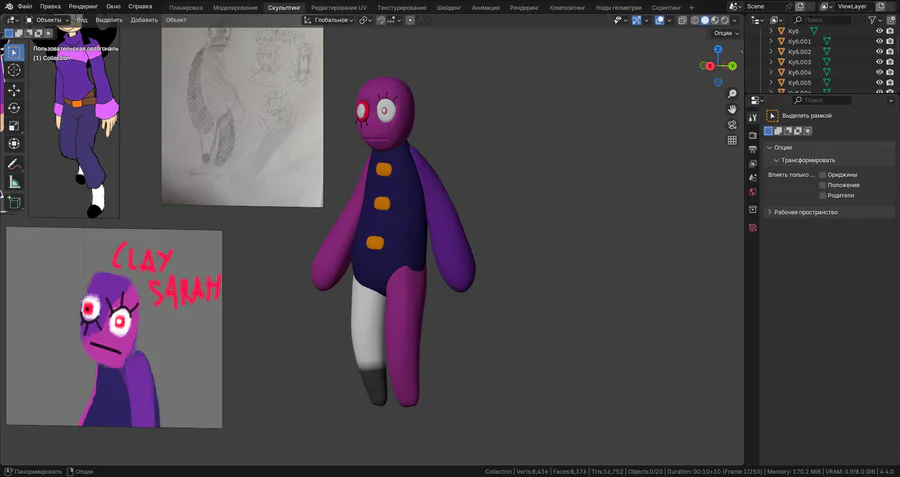Switch viewport to wireframe shading
This screenshot has height=477, width=900.
point(695,20)
